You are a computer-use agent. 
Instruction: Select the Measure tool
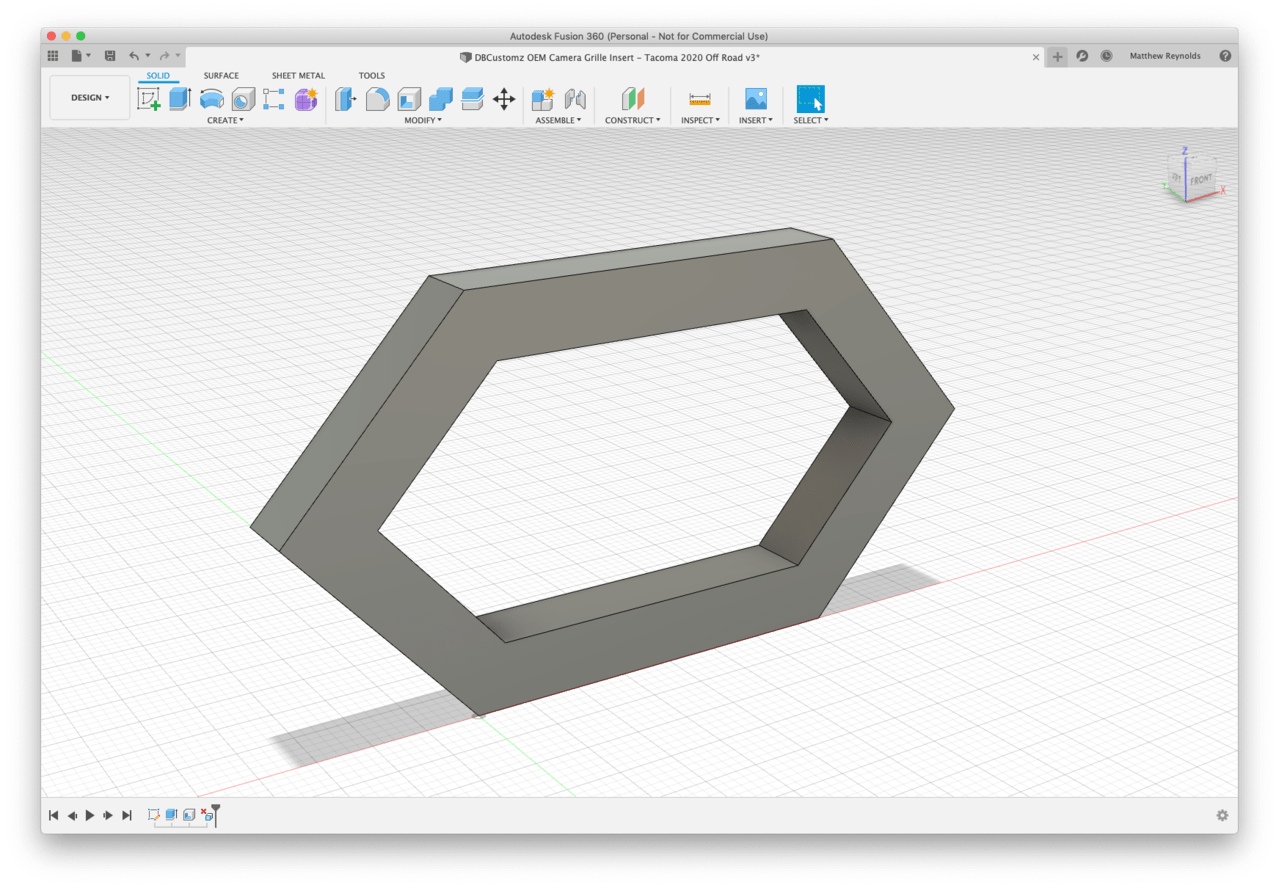tap(700, 99)
